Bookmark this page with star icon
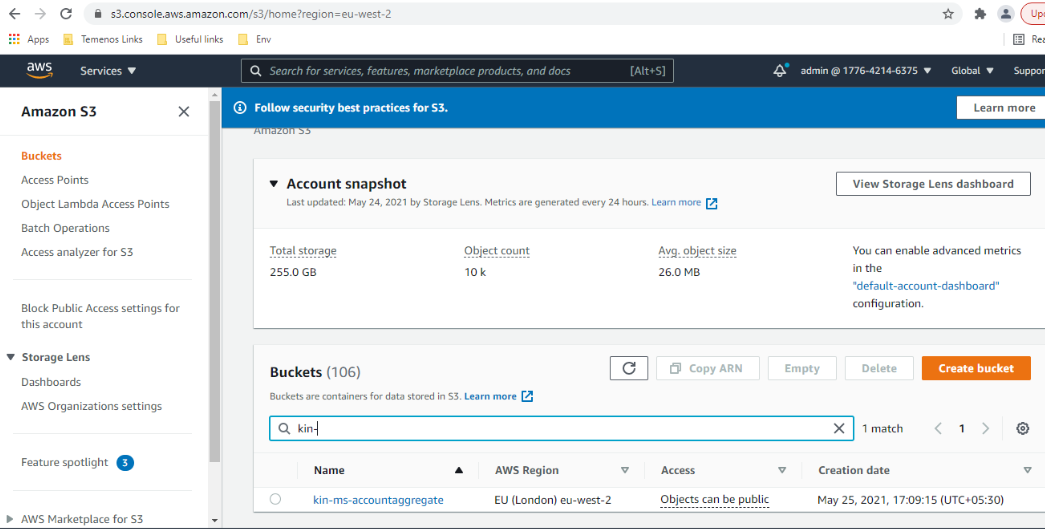Viewport: 1045px width, 529px height. (948, 14)
